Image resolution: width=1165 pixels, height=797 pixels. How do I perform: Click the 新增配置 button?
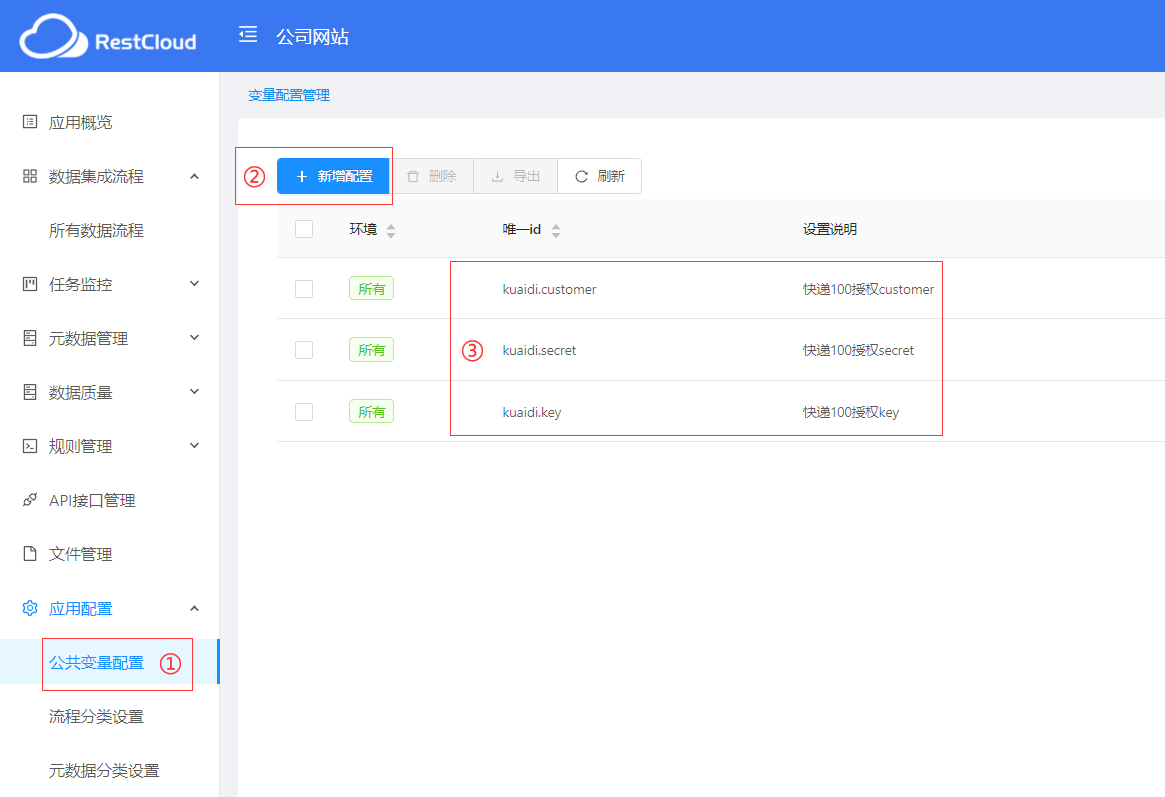(333, 176)
